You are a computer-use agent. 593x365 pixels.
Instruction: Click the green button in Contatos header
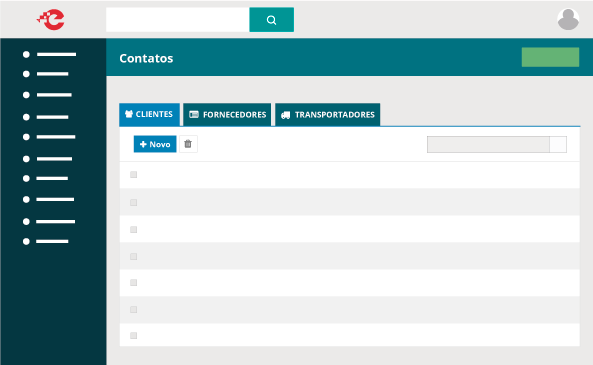tap(550, 57)
